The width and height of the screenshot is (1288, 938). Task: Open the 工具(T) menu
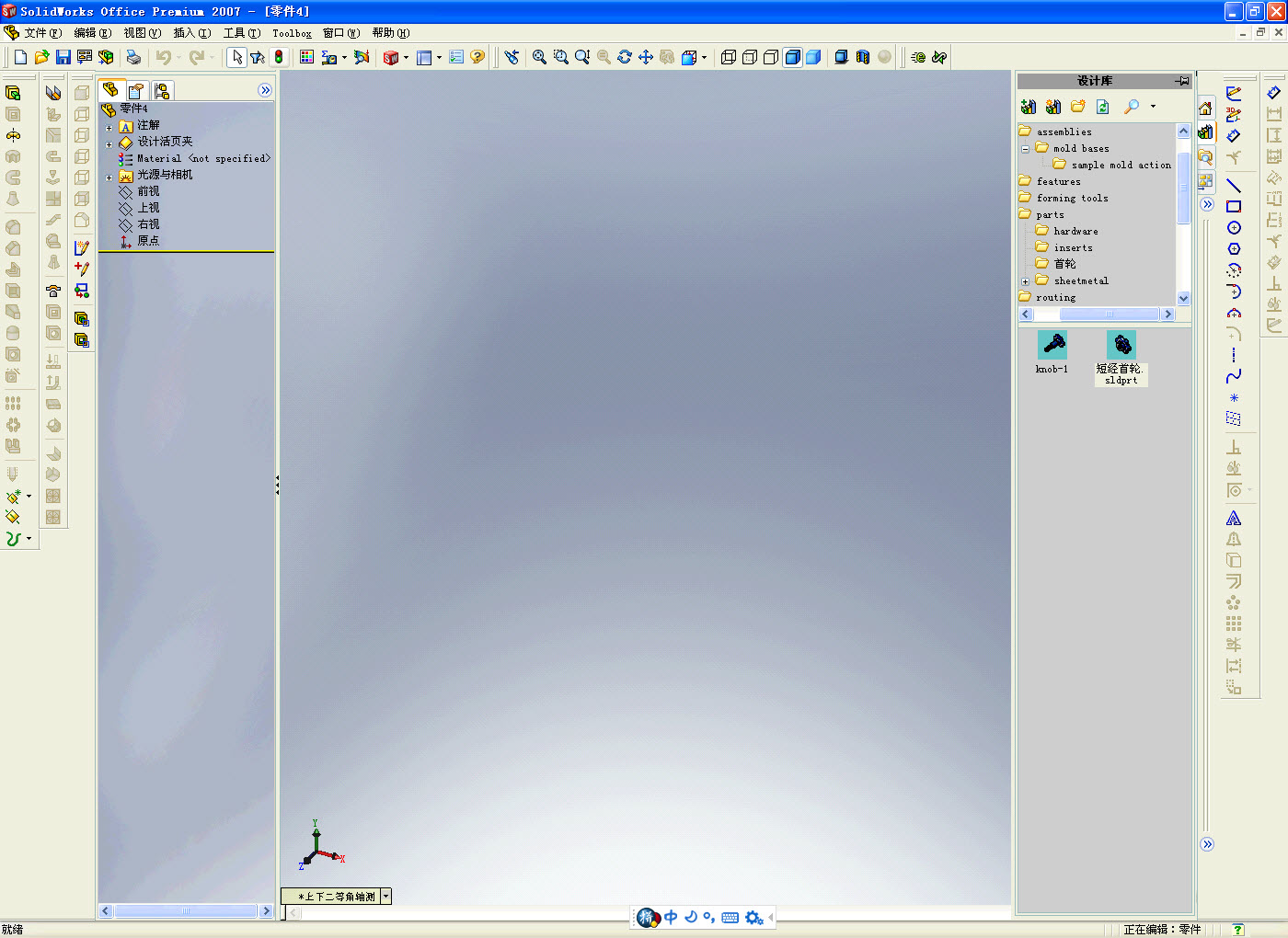coord(242,33)
